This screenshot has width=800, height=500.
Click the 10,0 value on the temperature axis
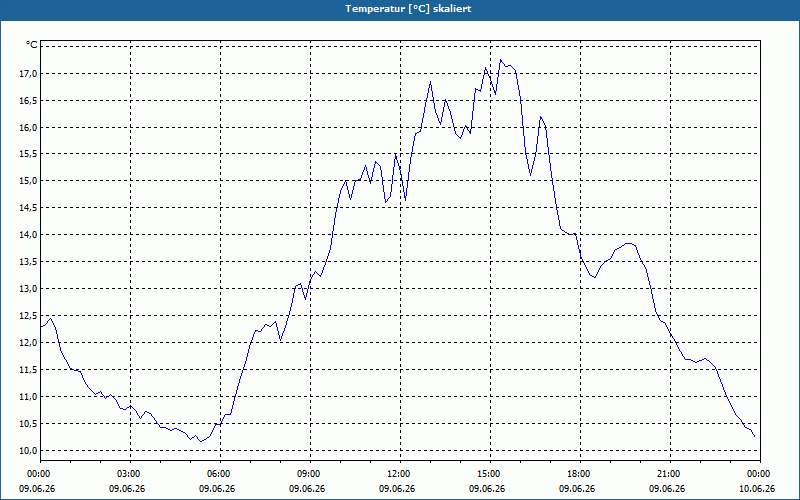pos(29,451)
